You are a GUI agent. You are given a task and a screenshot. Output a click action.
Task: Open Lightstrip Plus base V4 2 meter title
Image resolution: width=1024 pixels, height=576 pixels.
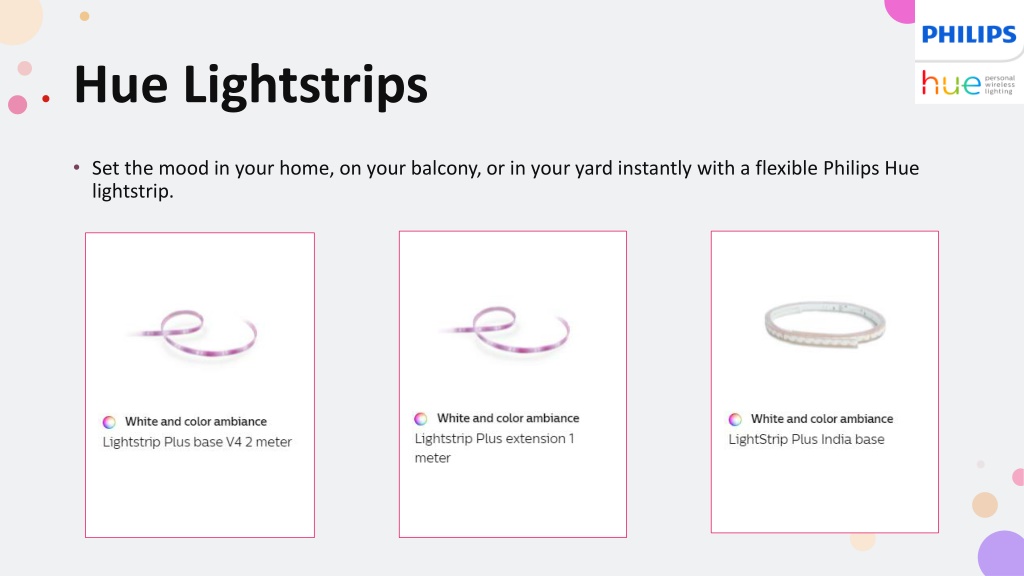coord(197,442)
